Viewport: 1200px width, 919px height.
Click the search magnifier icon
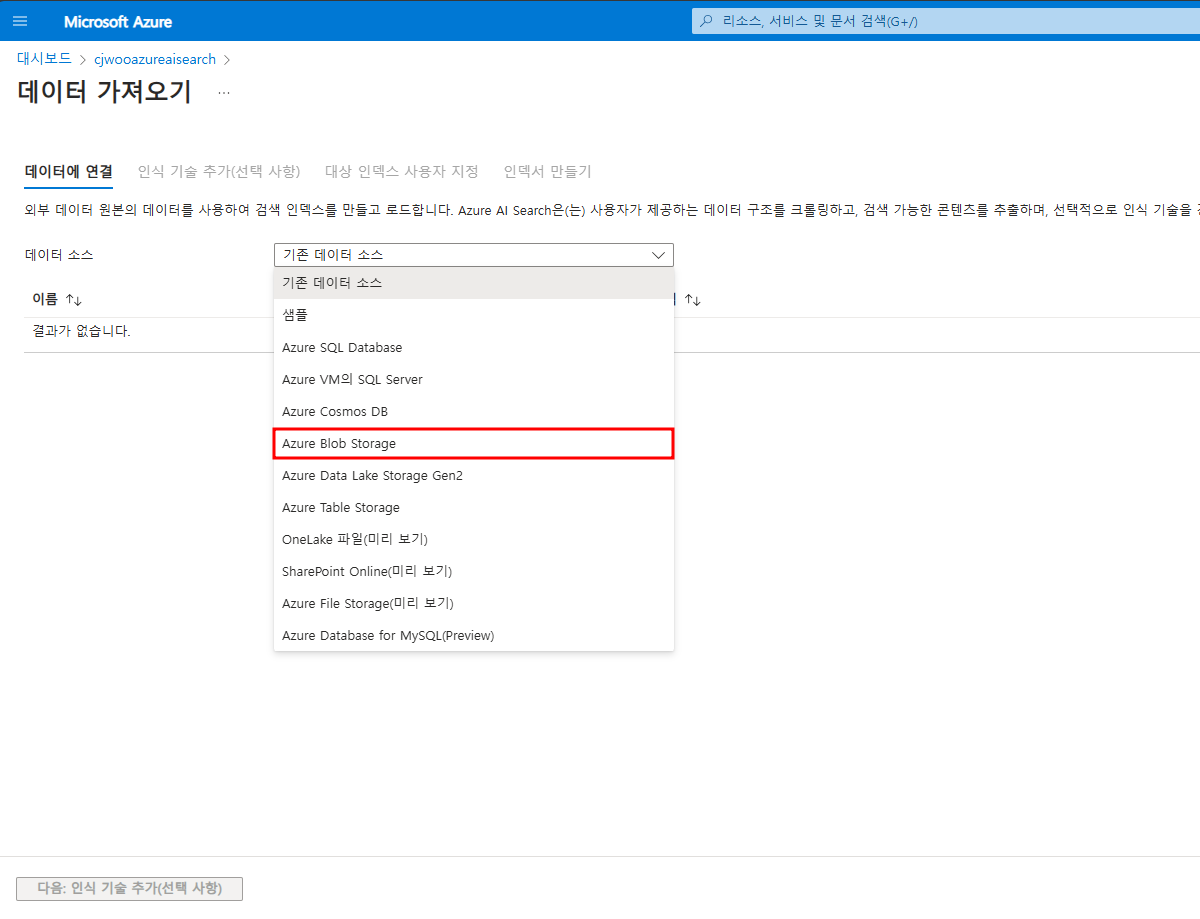pyautogui.click(x=707, y=21)
